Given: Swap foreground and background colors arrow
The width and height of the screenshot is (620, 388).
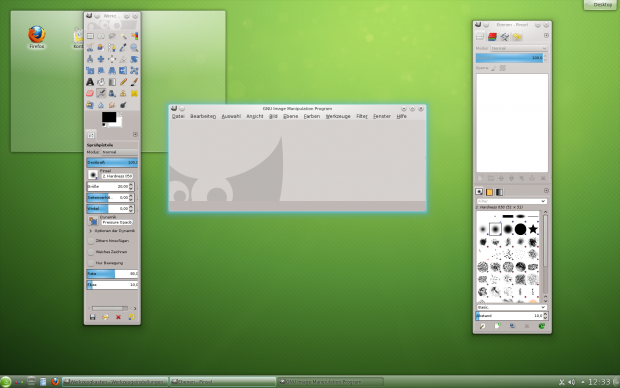Looking at the screenshot, I should coord(120,114).
